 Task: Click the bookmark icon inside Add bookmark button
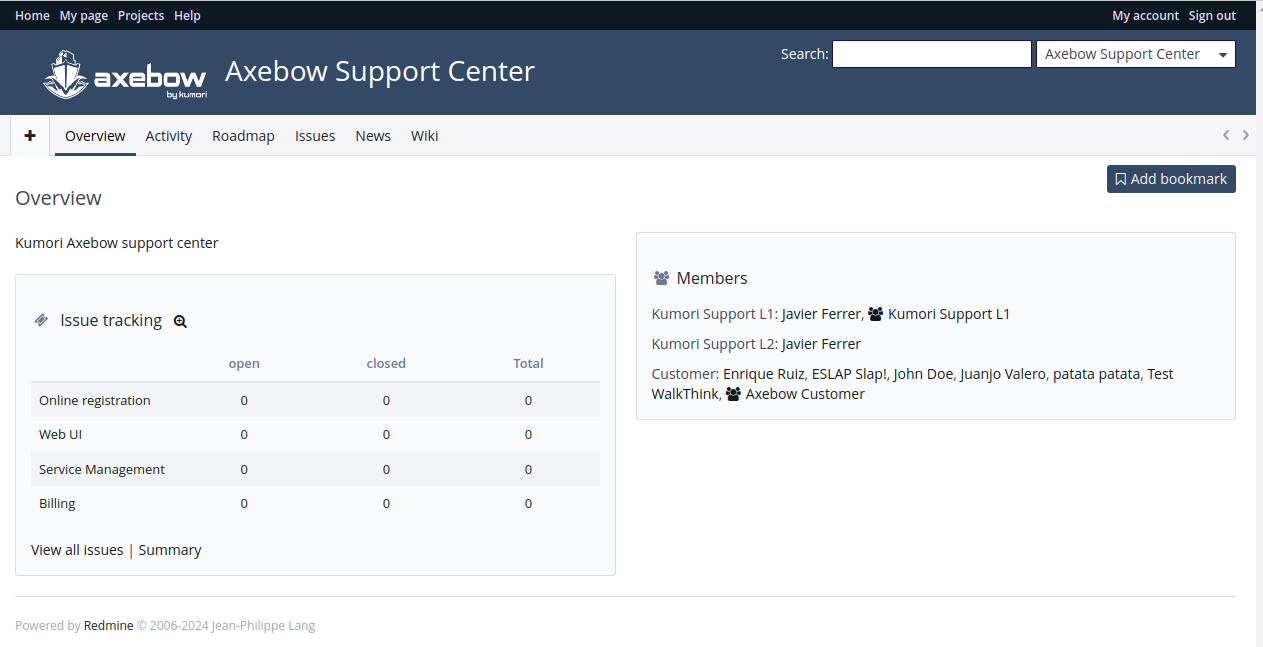pyautogui.click(x=1120, y=179)
